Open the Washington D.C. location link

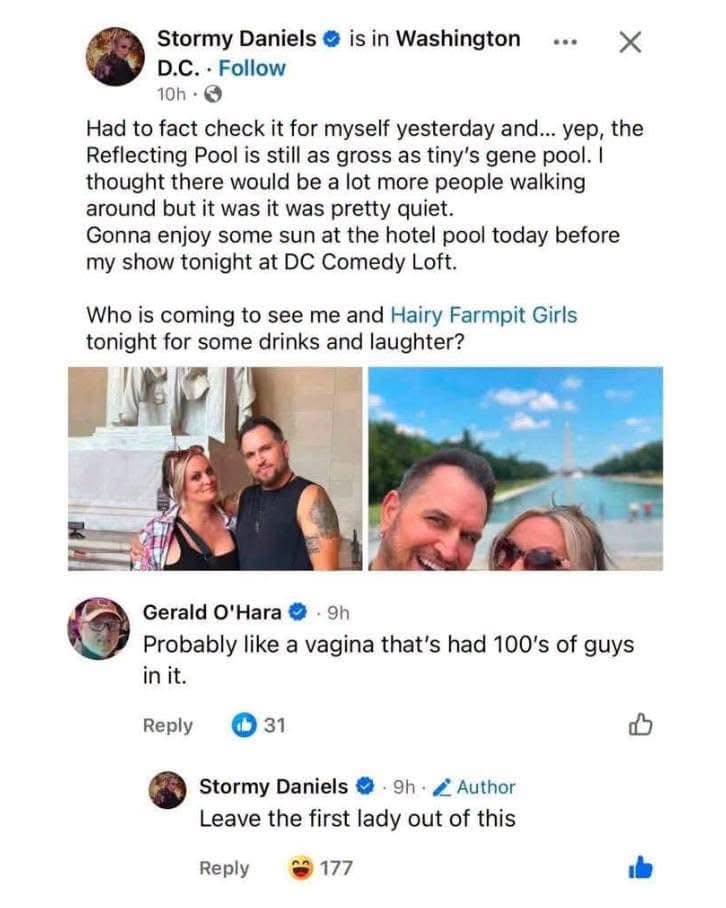click(x=339, y=53)
